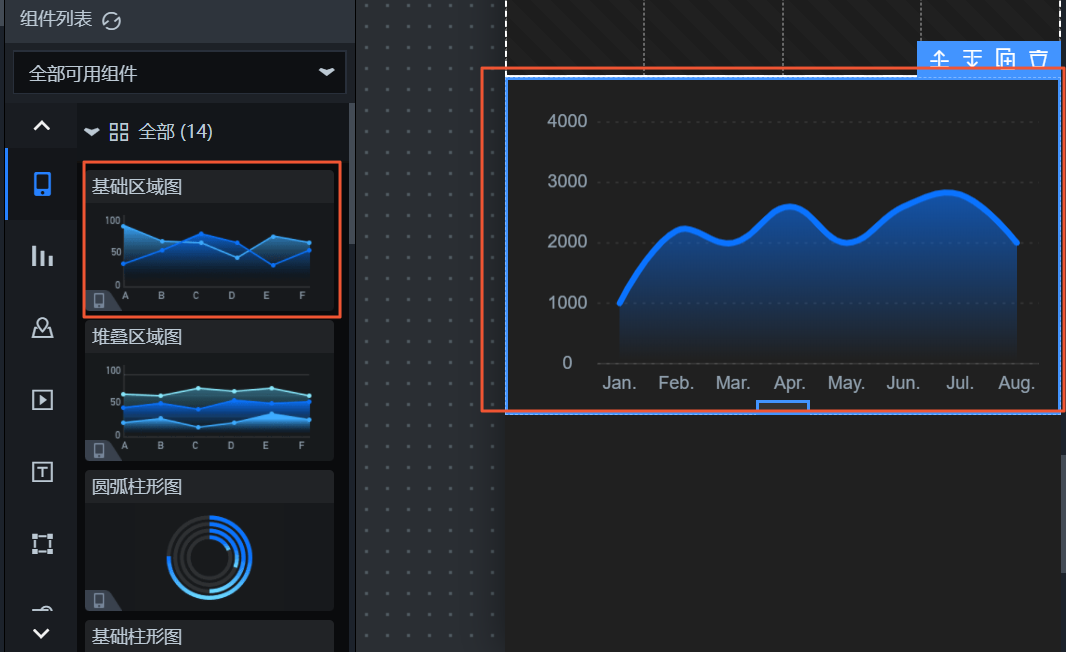
Task: Duplicate the selected chart with copy icon
Action: 1005,58
